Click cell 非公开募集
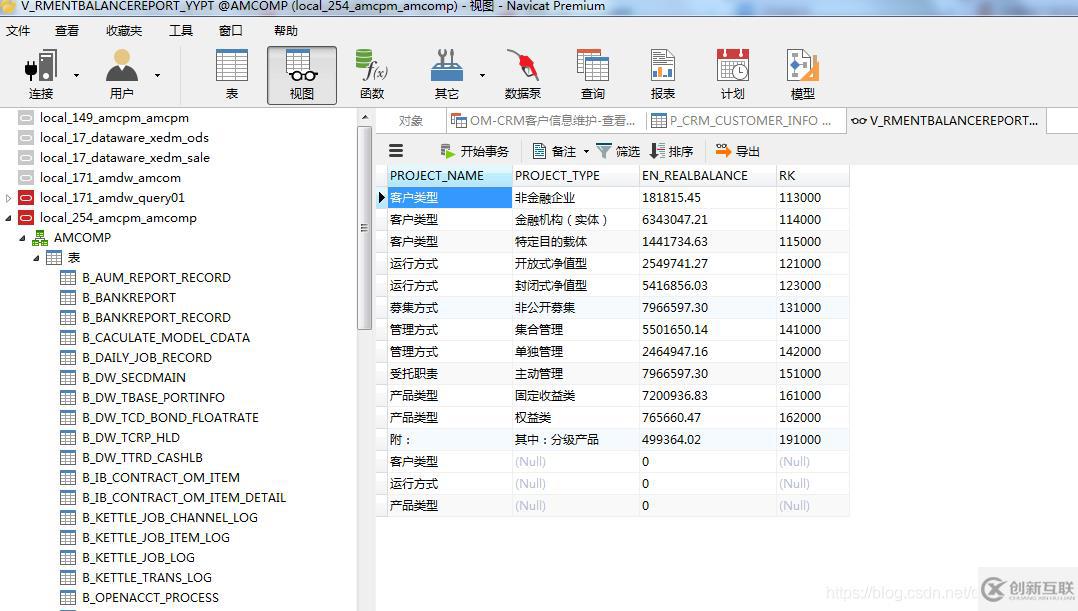Screen dimensions: 1078x611 pos(575,308)
